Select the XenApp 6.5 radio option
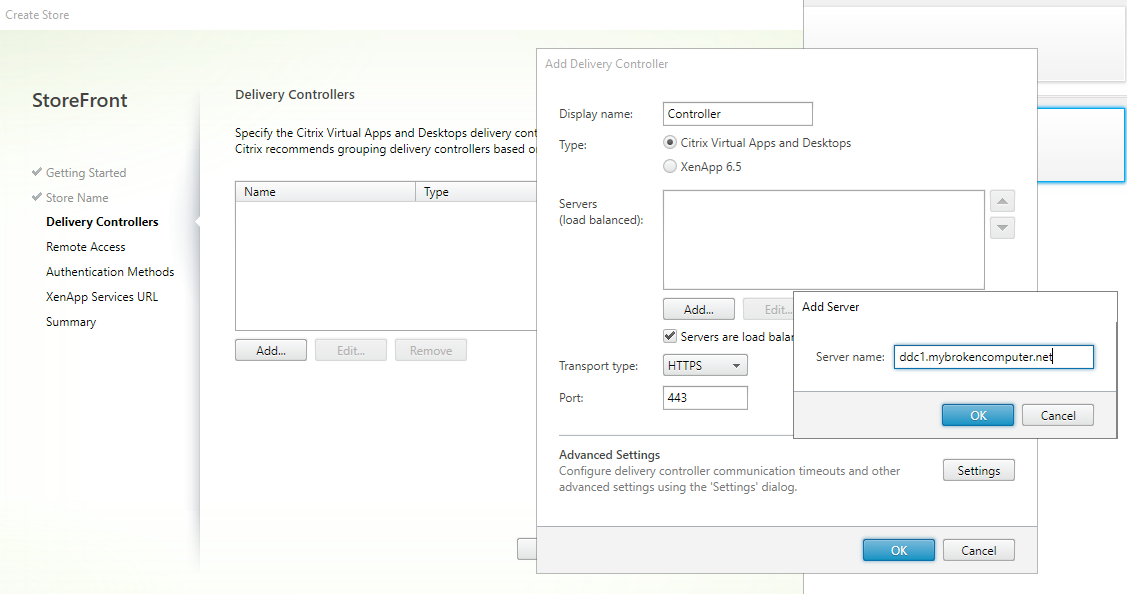 671,167
